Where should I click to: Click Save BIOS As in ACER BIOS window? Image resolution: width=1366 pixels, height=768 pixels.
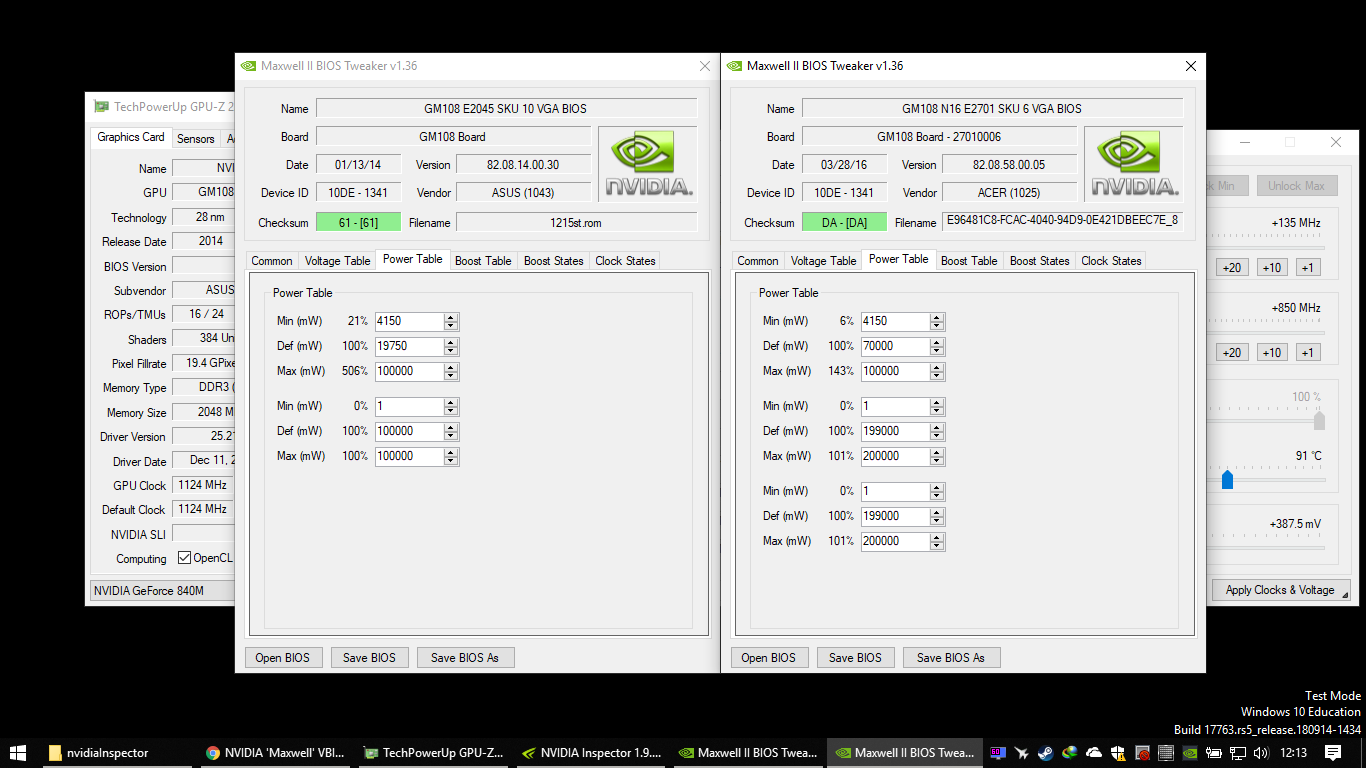coord(951,657)
